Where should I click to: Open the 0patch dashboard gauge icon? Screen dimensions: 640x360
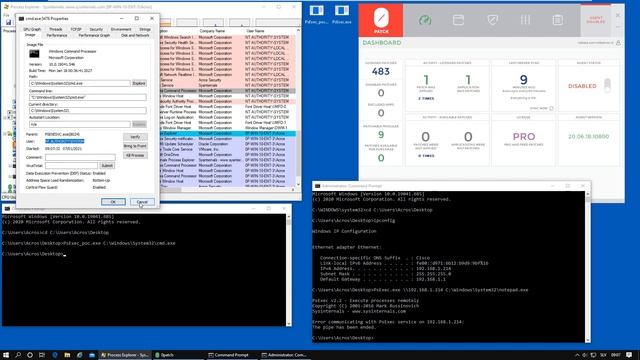(425, 20)
